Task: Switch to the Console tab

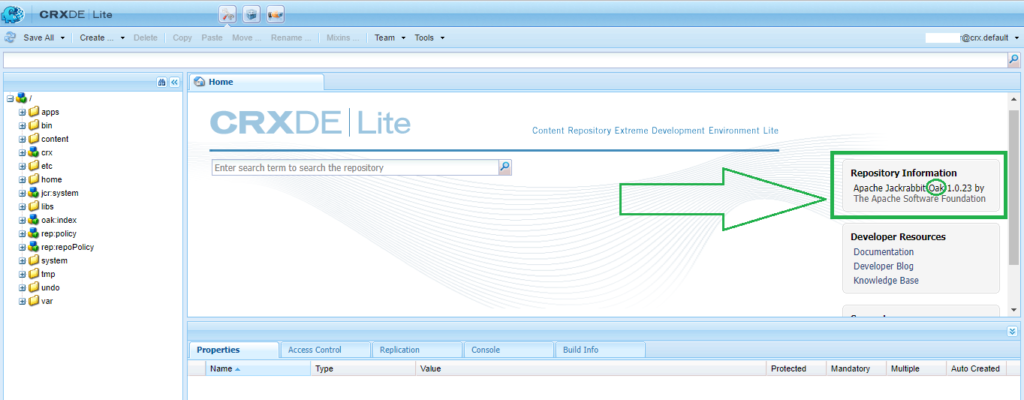Action: point(485,350)
